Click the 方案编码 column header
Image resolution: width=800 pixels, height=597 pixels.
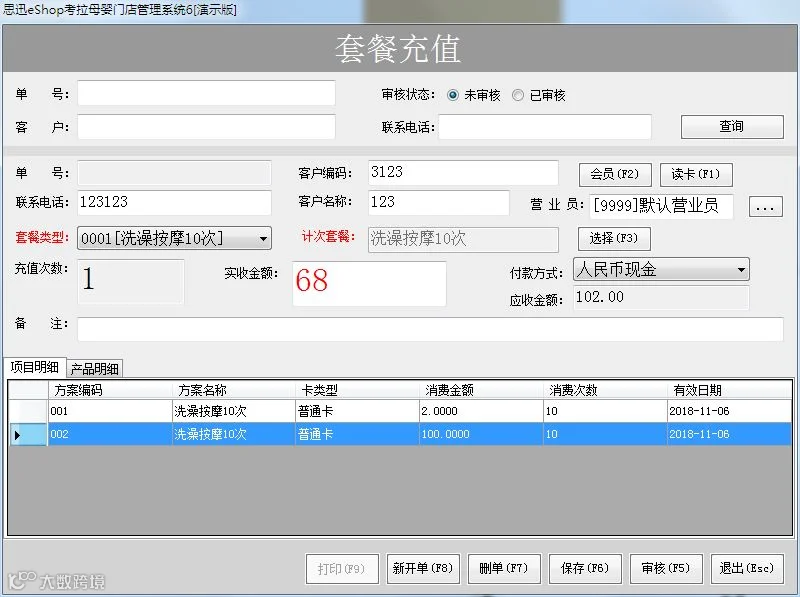point(110,390)
